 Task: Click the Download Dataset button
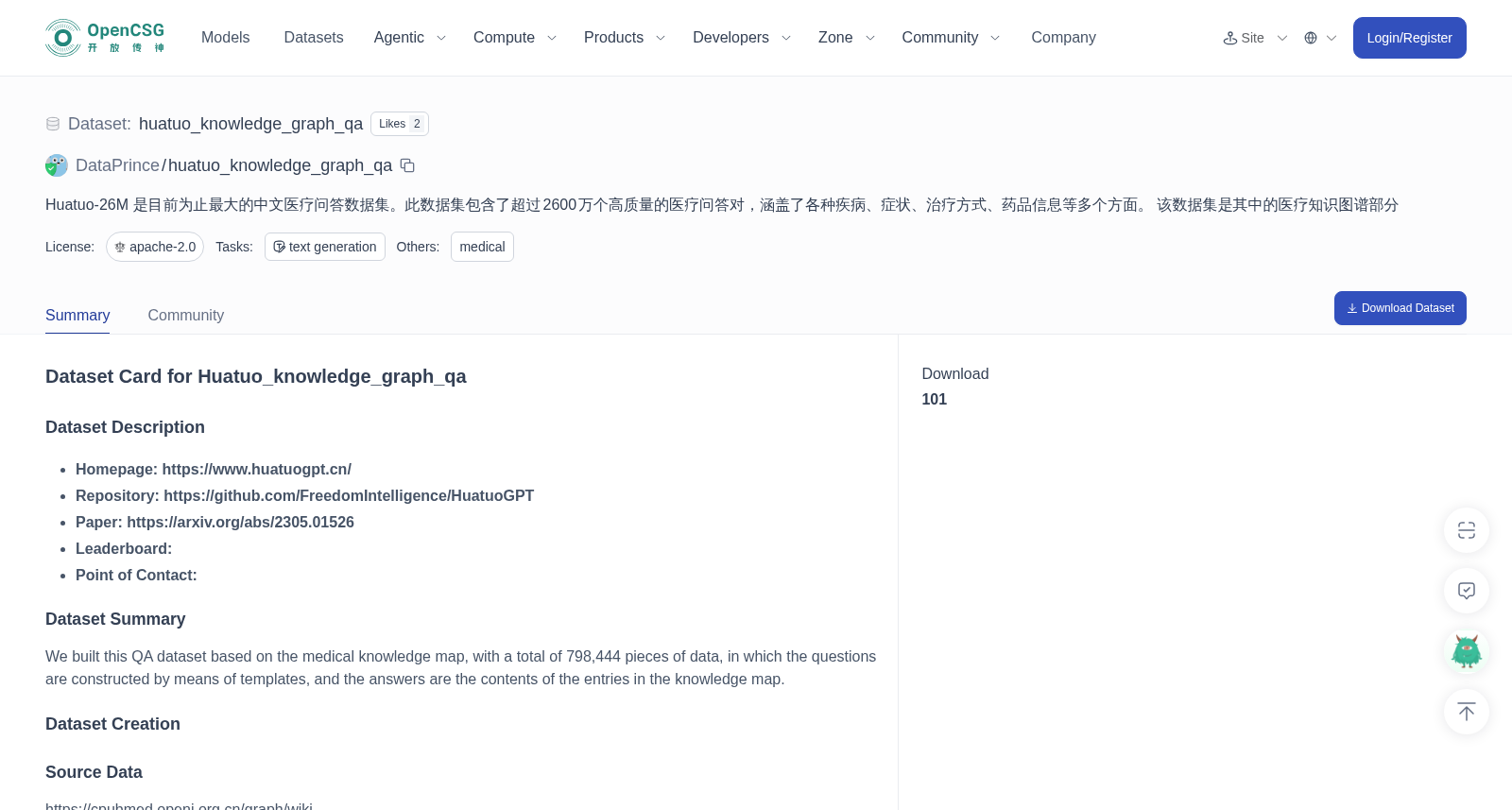point(1400,308)
